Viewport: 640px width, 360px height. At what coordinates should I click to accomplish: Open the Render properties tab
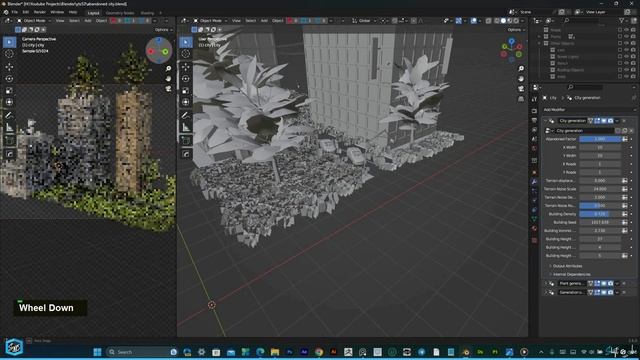coord(534,111)
